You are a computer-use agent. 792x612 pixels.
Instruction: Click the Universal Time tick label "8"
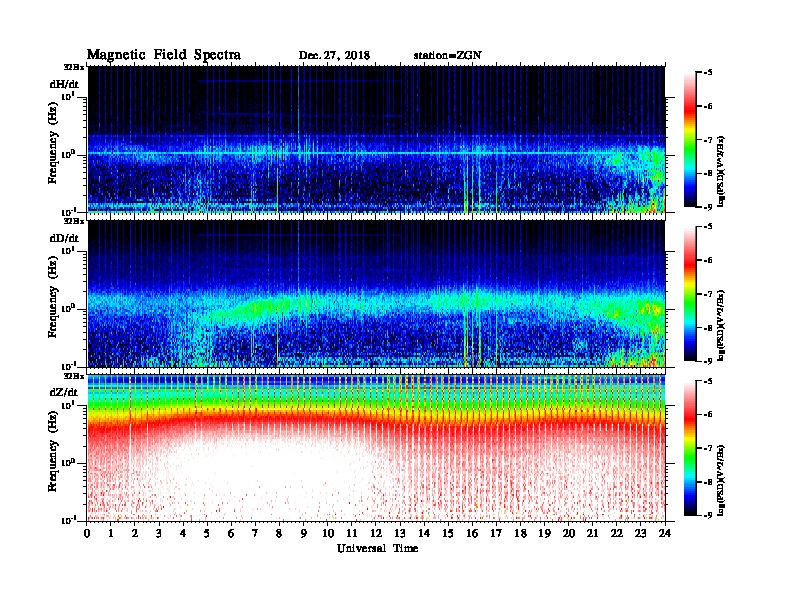[x=280, y=533]
